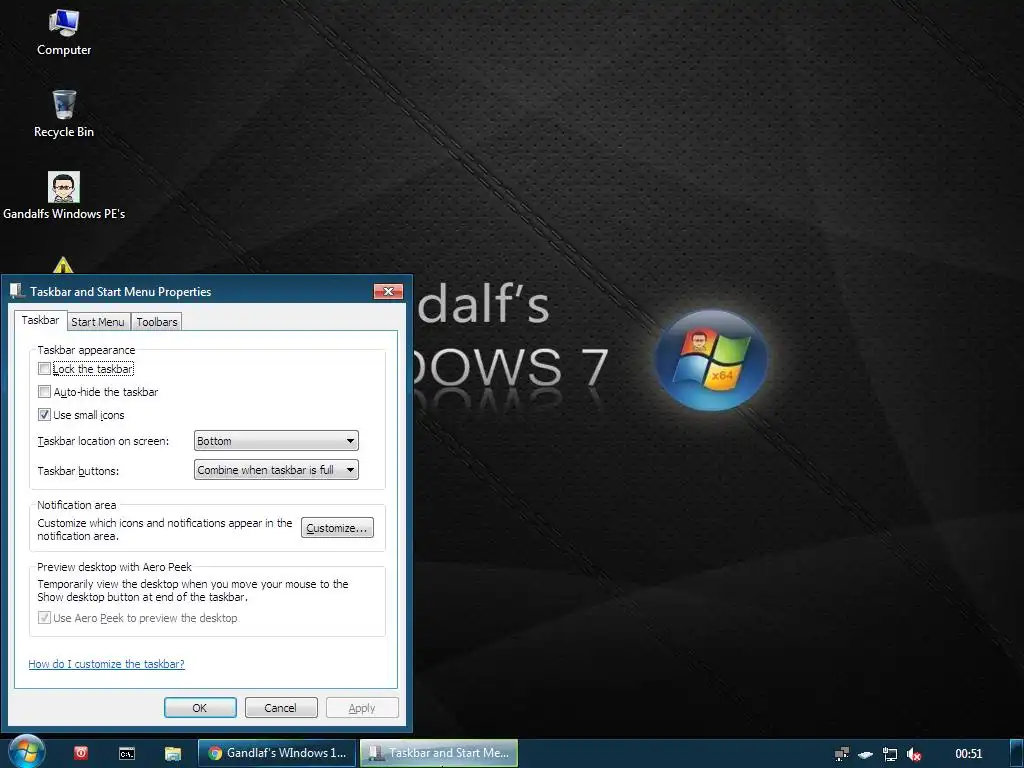Click the Apply button

362,708
